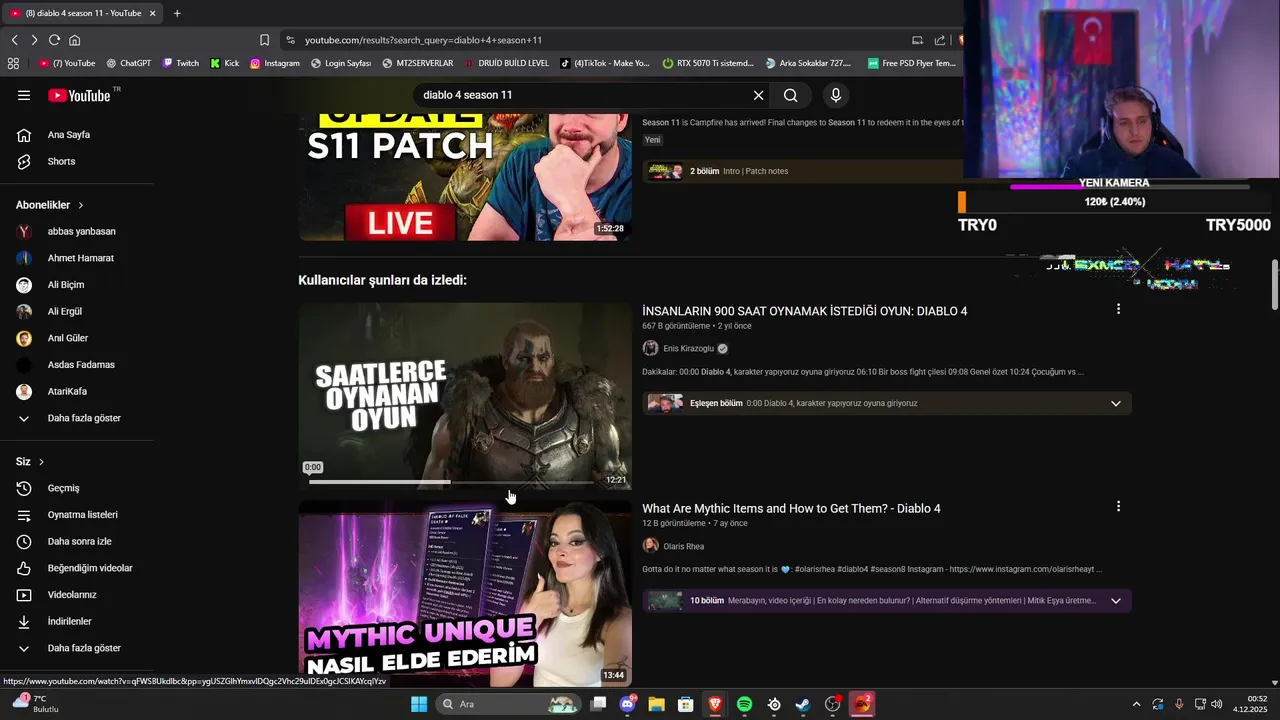
Task: Go forward in the browser
Action: coord(34,40)
